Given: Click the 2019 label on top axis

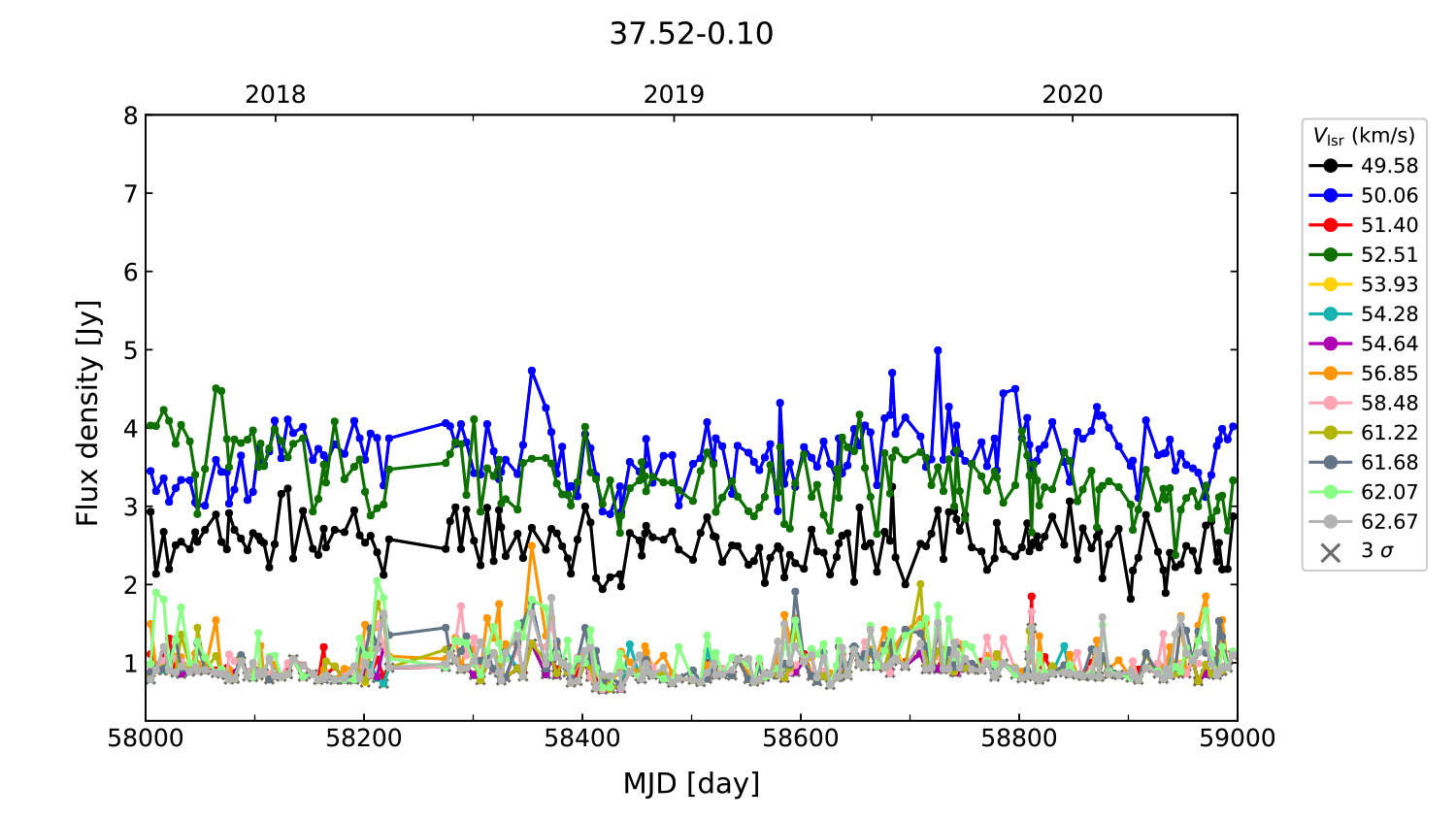Looking at the screenshot, I should pos(674,94).
